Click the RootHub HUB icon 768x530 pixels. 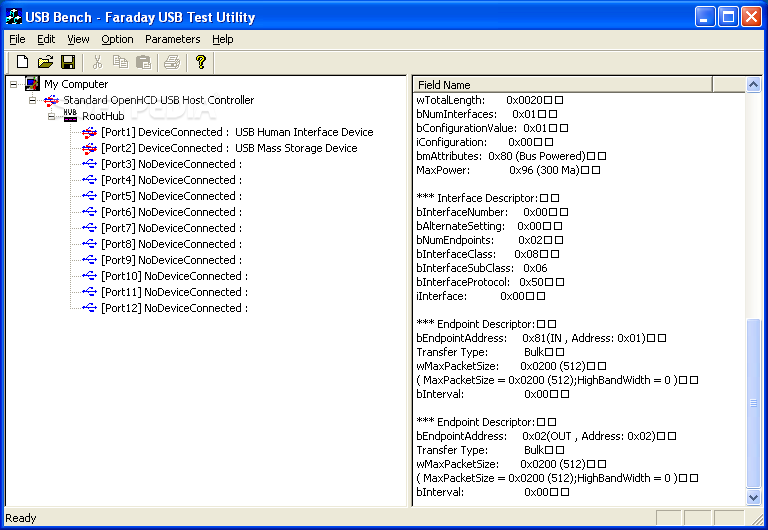click(x=71, y=116)
